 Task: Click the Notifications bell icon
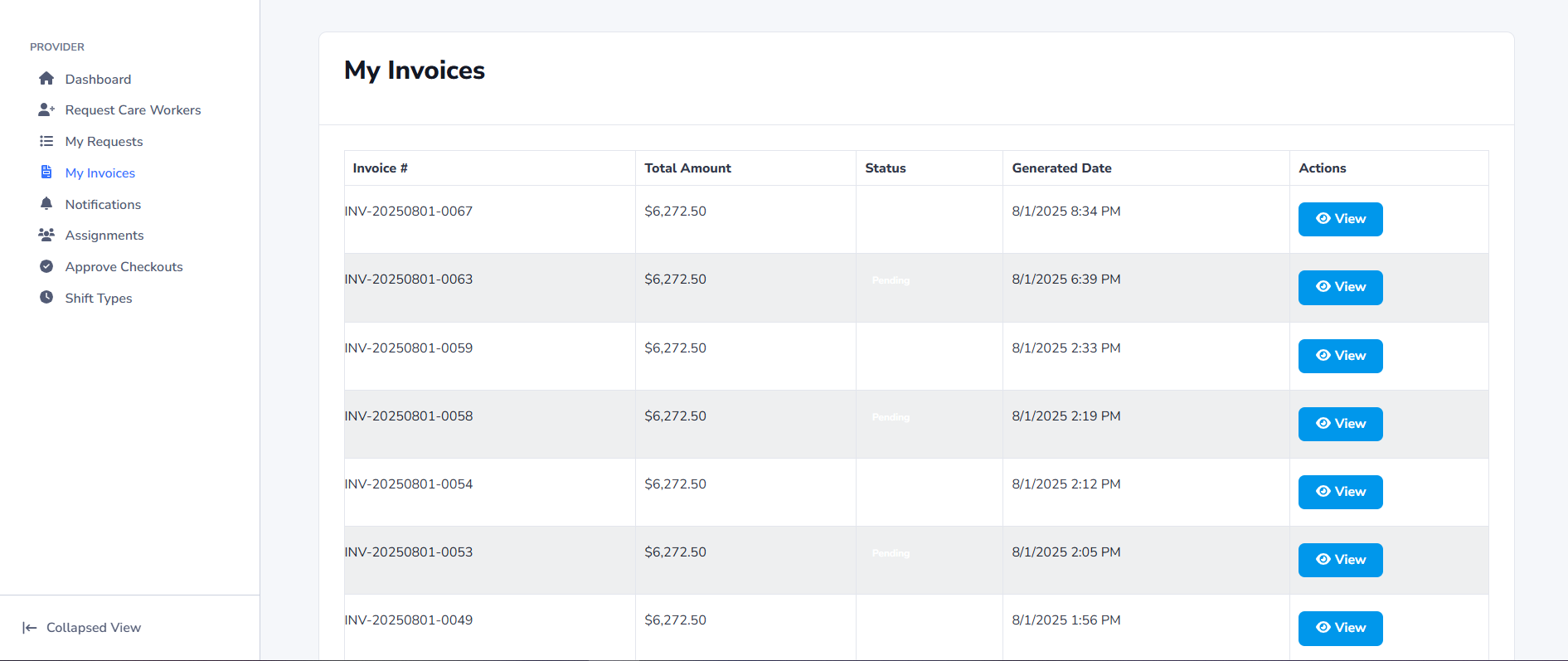point(46,204)
